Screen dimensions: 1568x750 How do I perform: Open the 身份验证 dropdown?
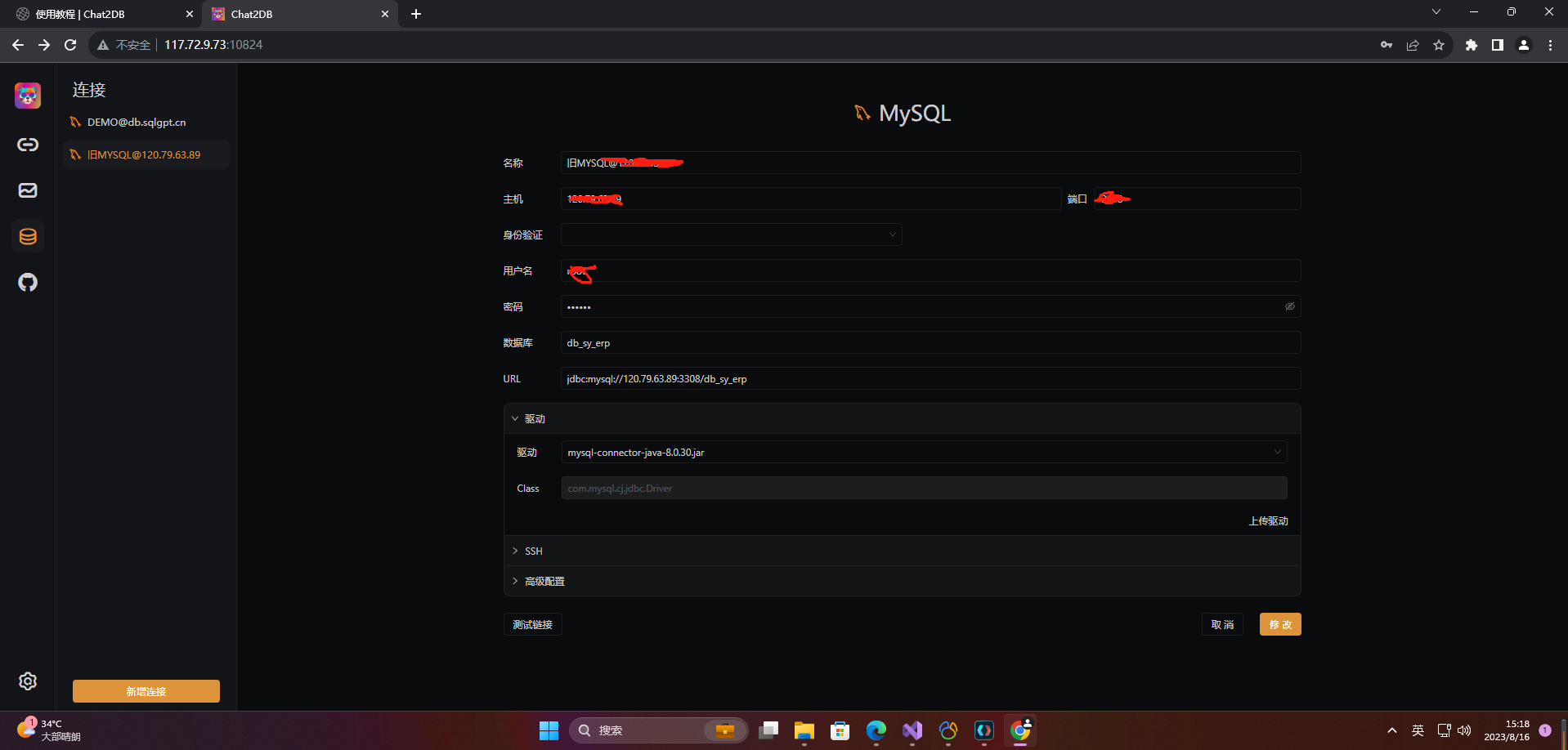731,234
